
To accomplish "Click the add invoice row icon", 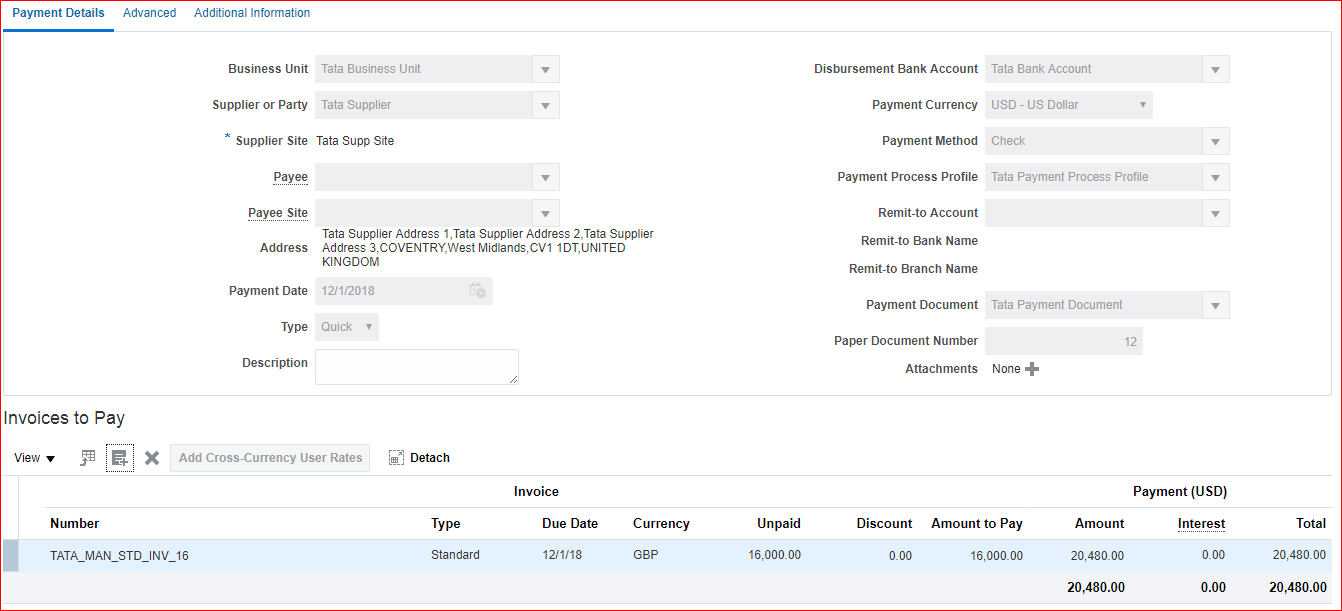I will 120,458.
